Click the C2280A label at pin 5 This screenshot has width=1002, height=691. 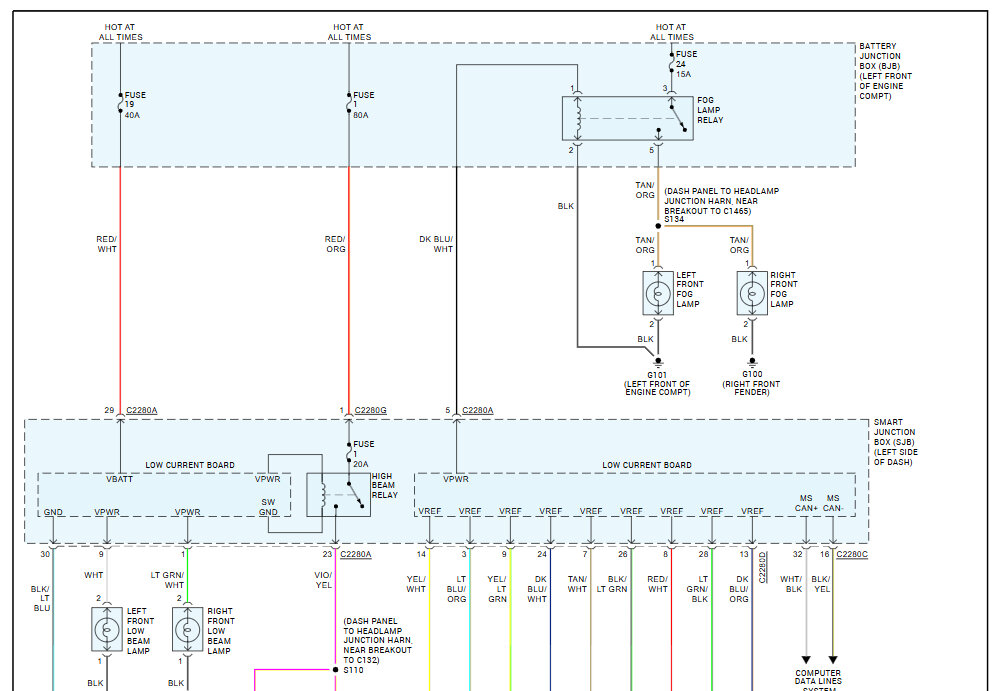(478, 410)
